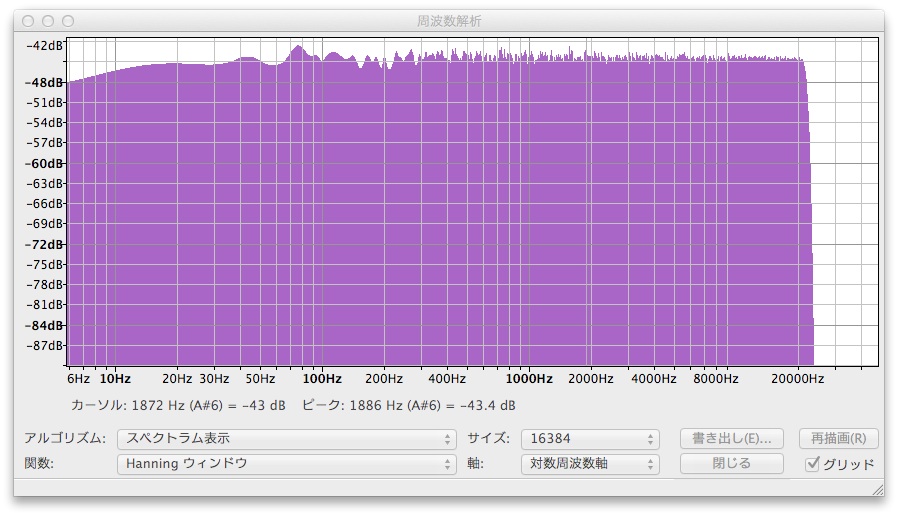
Task: Click the 関数: label
Action: [x=39, y=463]
